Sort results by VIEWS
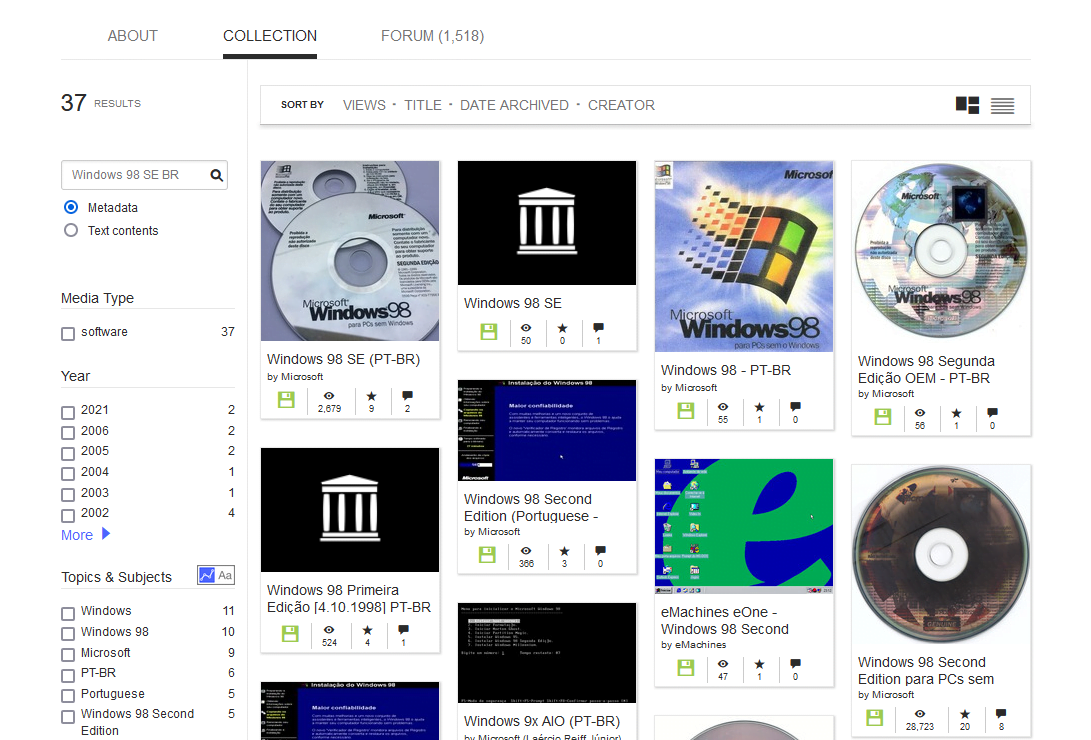The height and width of the screenshot is (740, 1091). pos(364,105)
